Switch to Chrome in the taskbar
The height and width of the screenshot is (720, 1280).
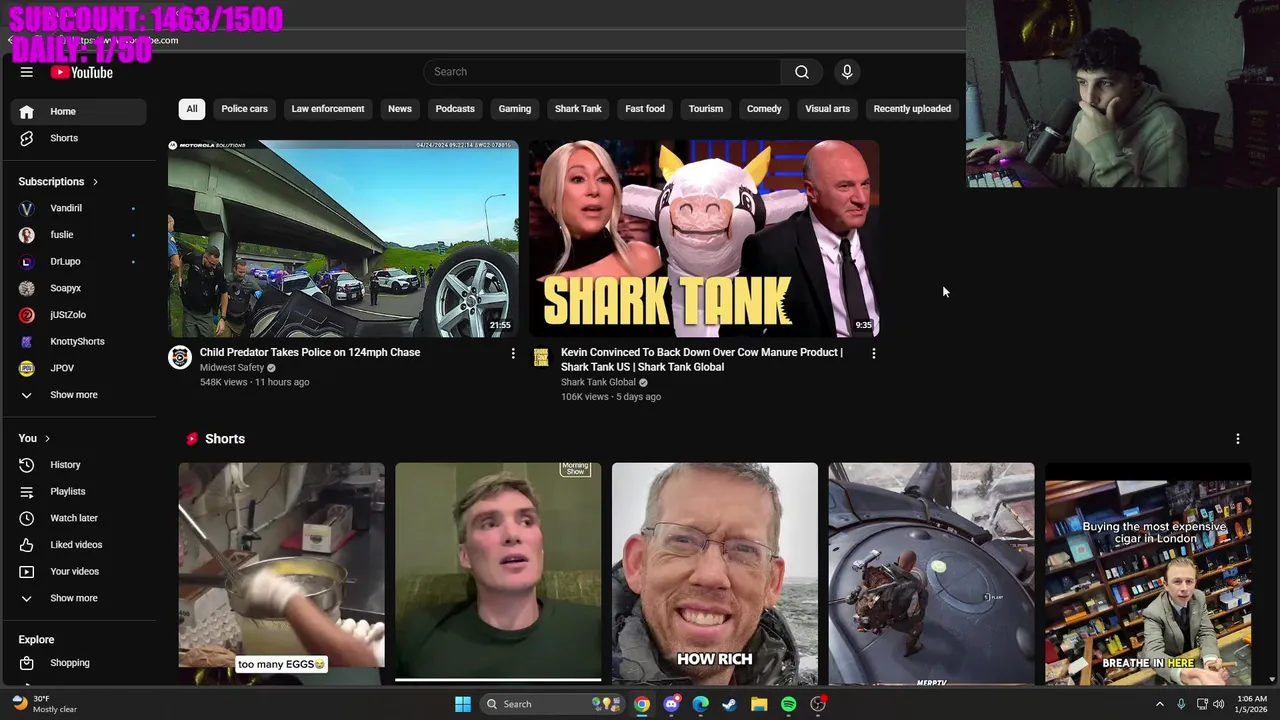[642, 704]
